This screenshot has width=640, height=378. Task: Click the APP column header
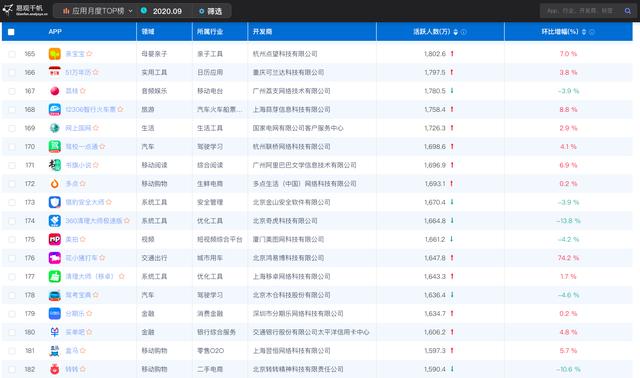click(x=55, y=31)
